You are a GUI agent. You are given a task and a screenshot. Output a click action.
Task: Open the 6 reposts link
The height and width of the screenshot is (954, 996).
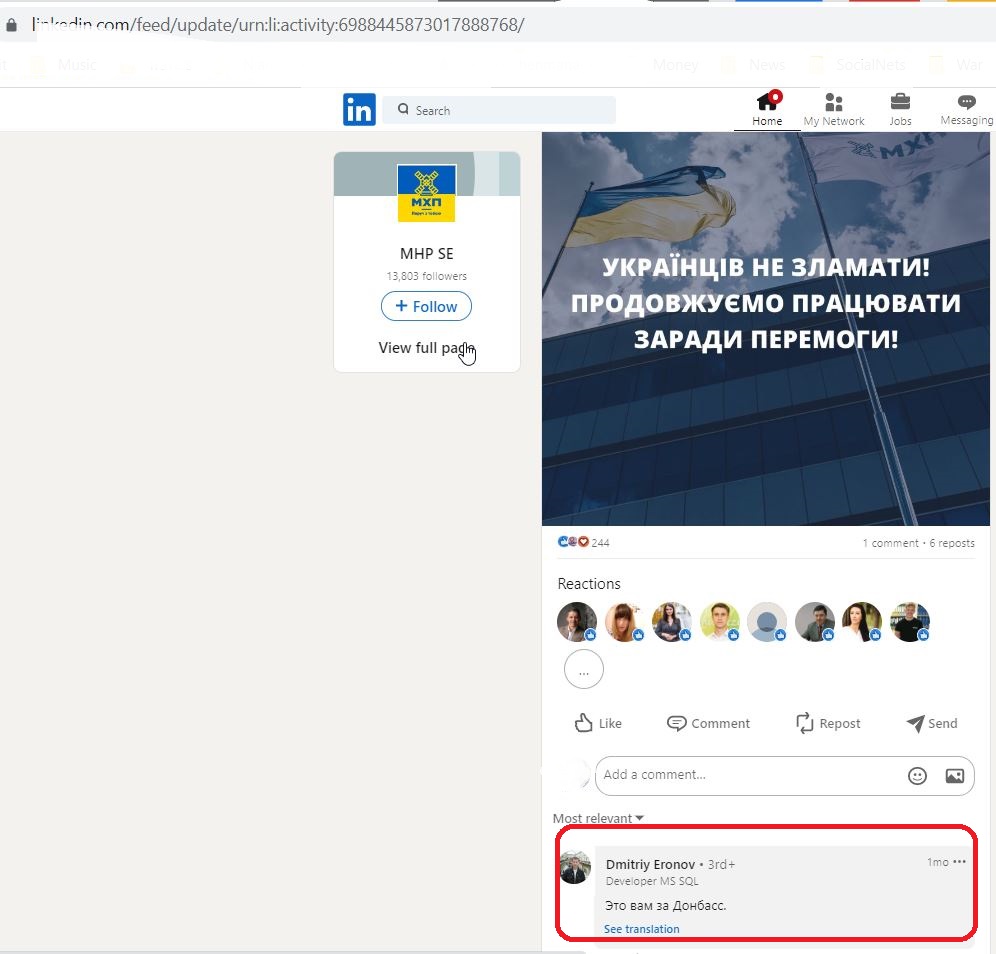952,543
